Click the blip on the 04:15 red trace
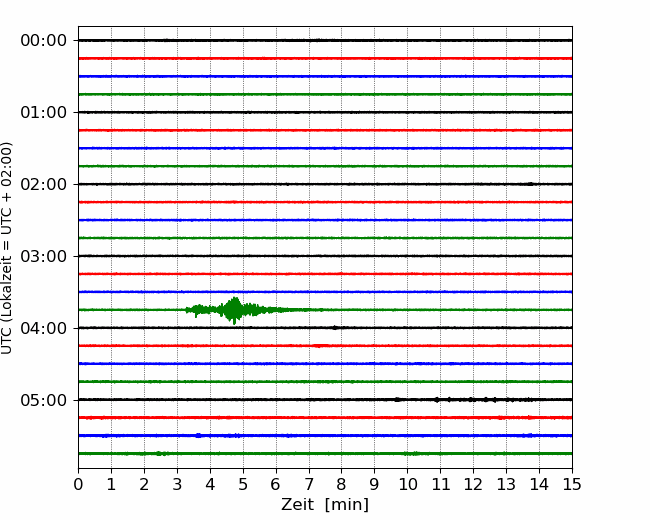The height and width of the screenshot is (520, 650). point(320,345)
